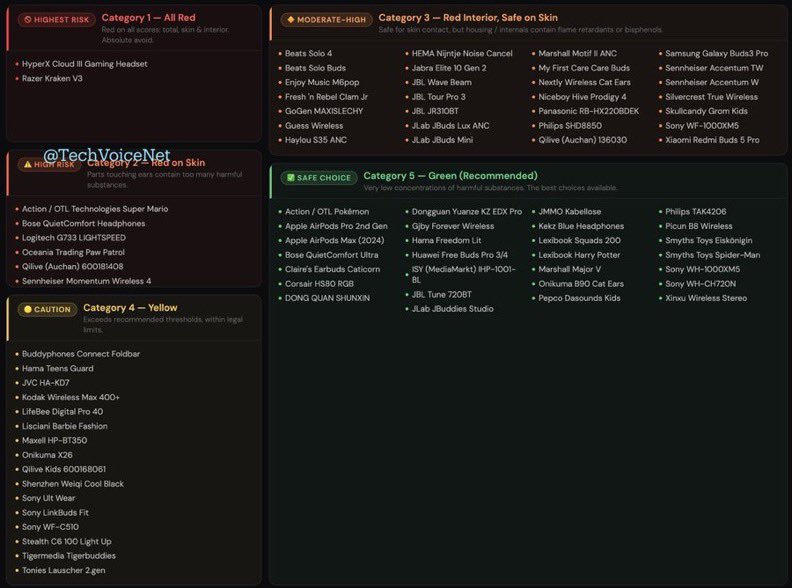Select the Category 5 — Green heading
The image size is (792, 588).
click(451, 176)
